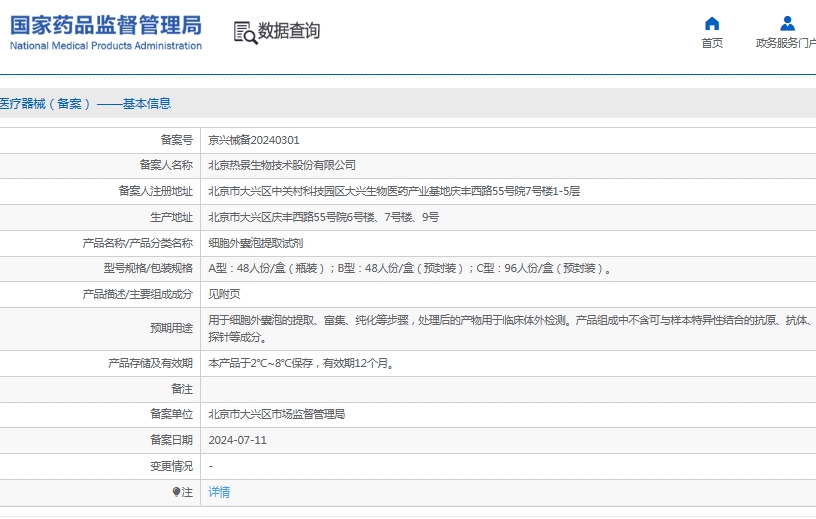Screen dimensions: 816x519
Task: Click the 数据查询 heading text
Action: click(289, 31)
